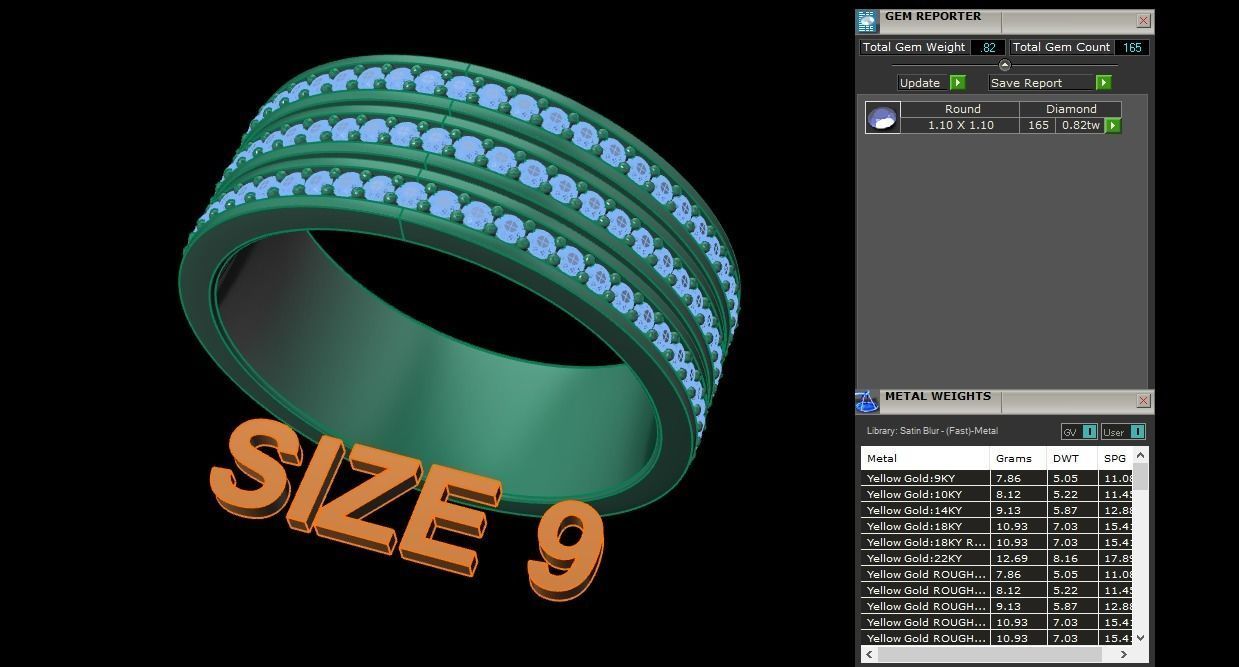1239x667 pixels.
Task: Sort by the Grams column header
Action: [x=1018, y=458]
